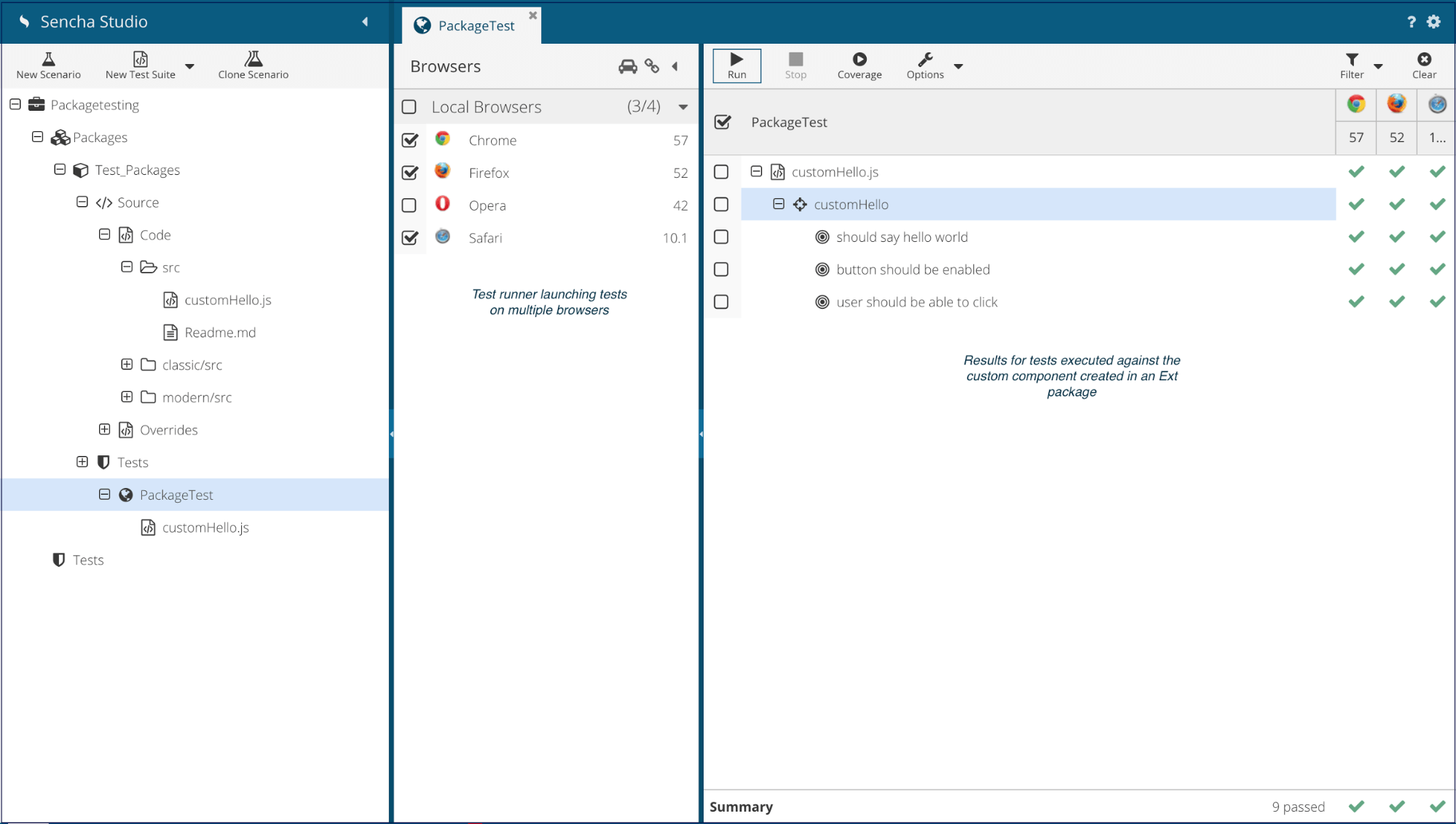Click the Sencha Studio logo icon
This screenshot has width=1456, height=824.
click(25, 22)
